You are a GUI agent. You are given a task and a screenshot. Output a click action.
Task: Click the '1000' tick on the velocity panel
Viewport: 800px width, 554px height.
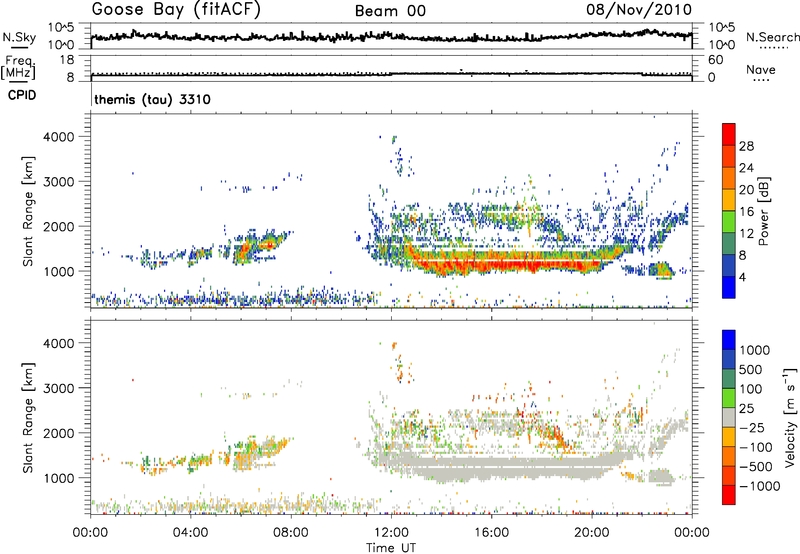point(58,478)
